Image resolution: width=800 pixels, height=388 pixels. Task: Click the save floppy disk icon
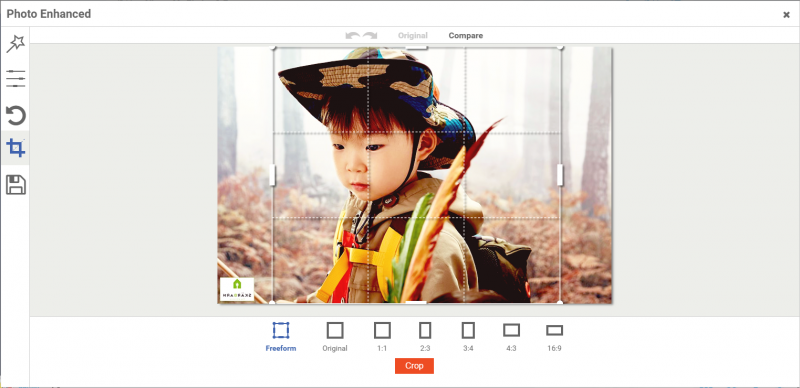15,184
